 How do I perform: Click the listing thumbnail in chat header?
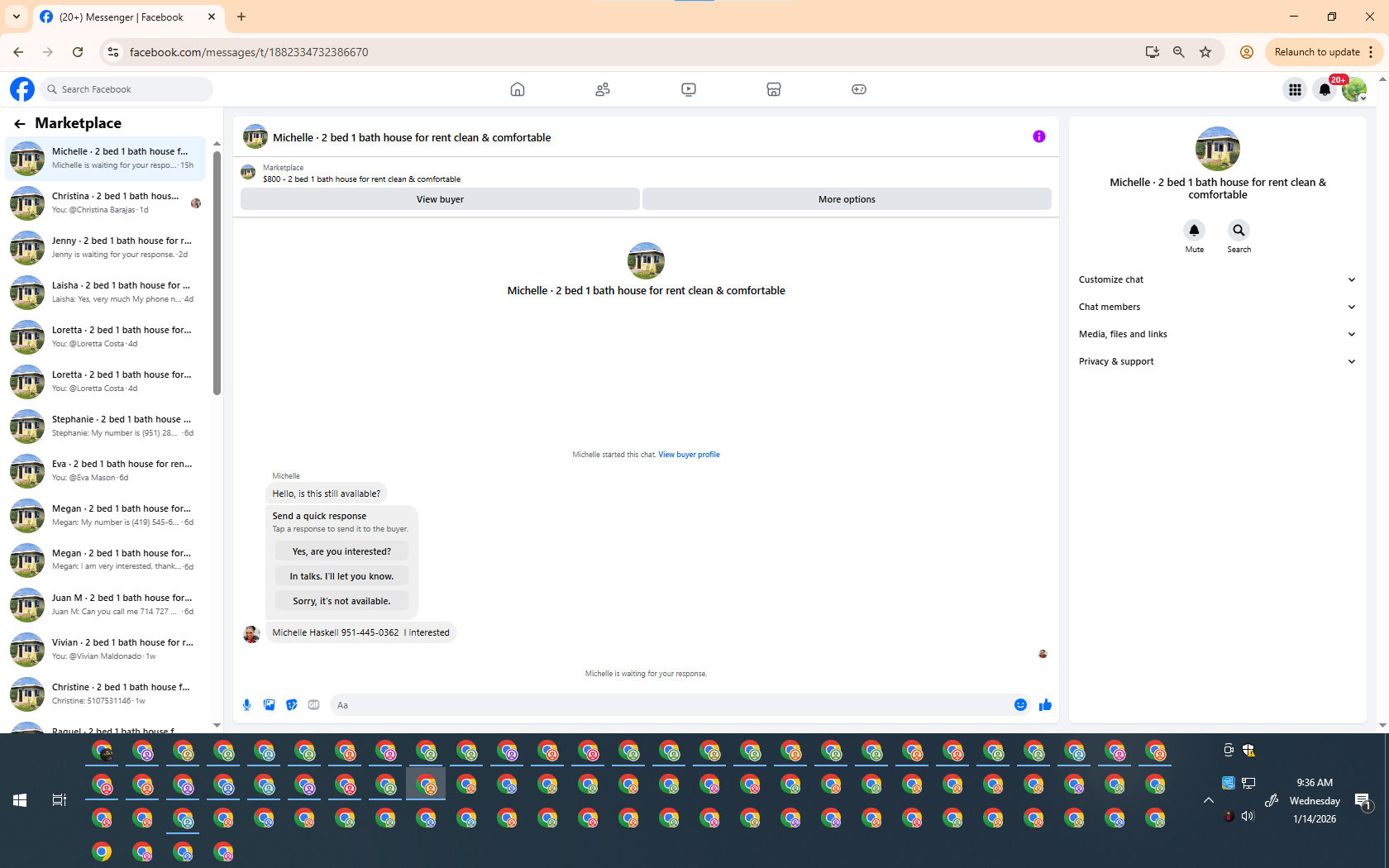(x=255, y=137)
